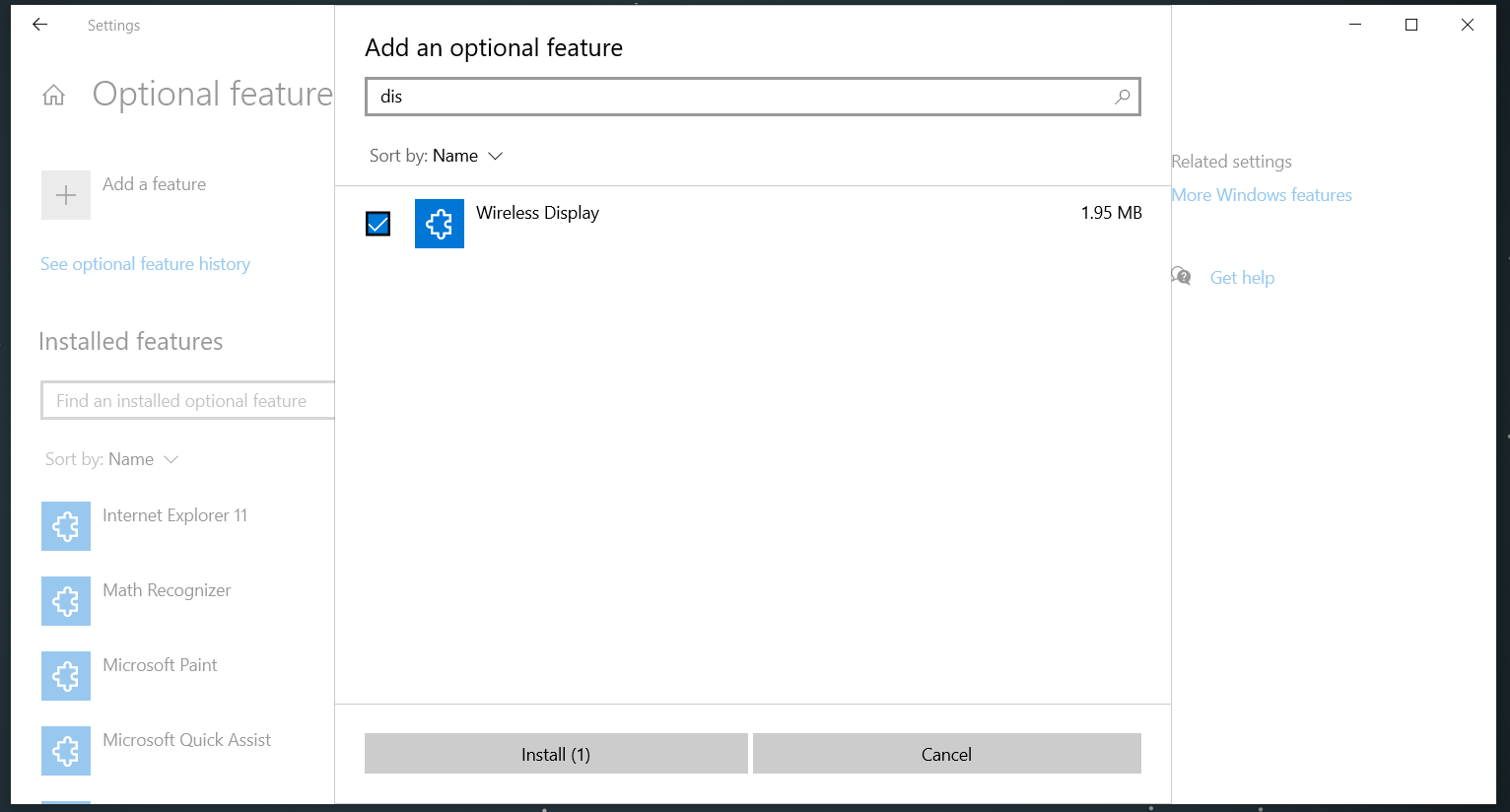Click the Microsoft Paint feature icon
Screen dimensions: 1510x812
coord(66,676)
